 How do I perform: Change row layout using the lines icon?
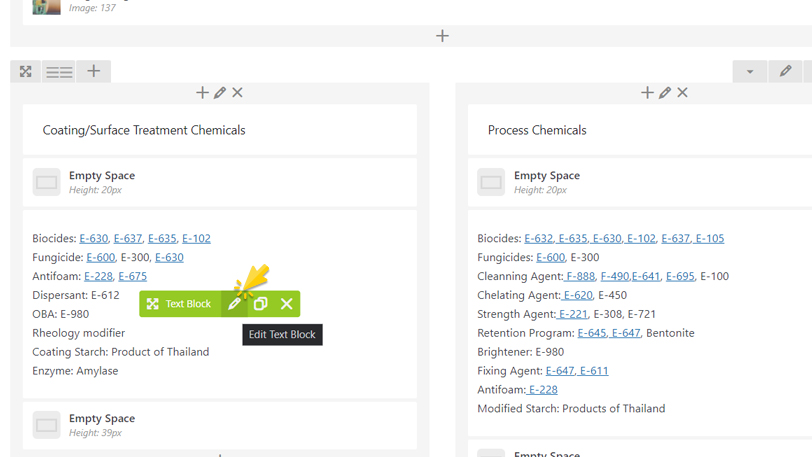(x=59, y=71)
